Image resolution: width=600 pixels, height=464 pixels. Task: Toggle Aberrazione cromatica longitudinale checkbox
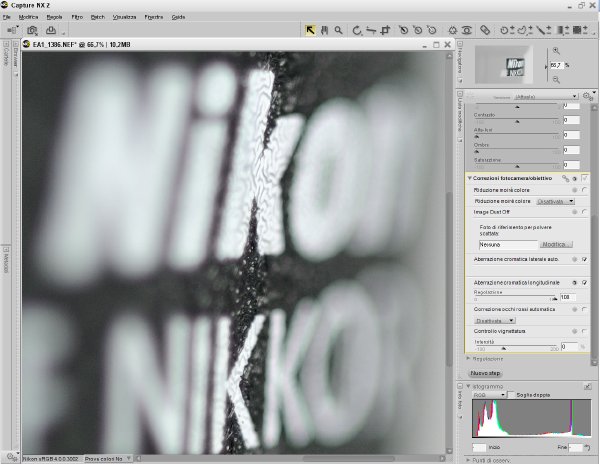[584, 283]
